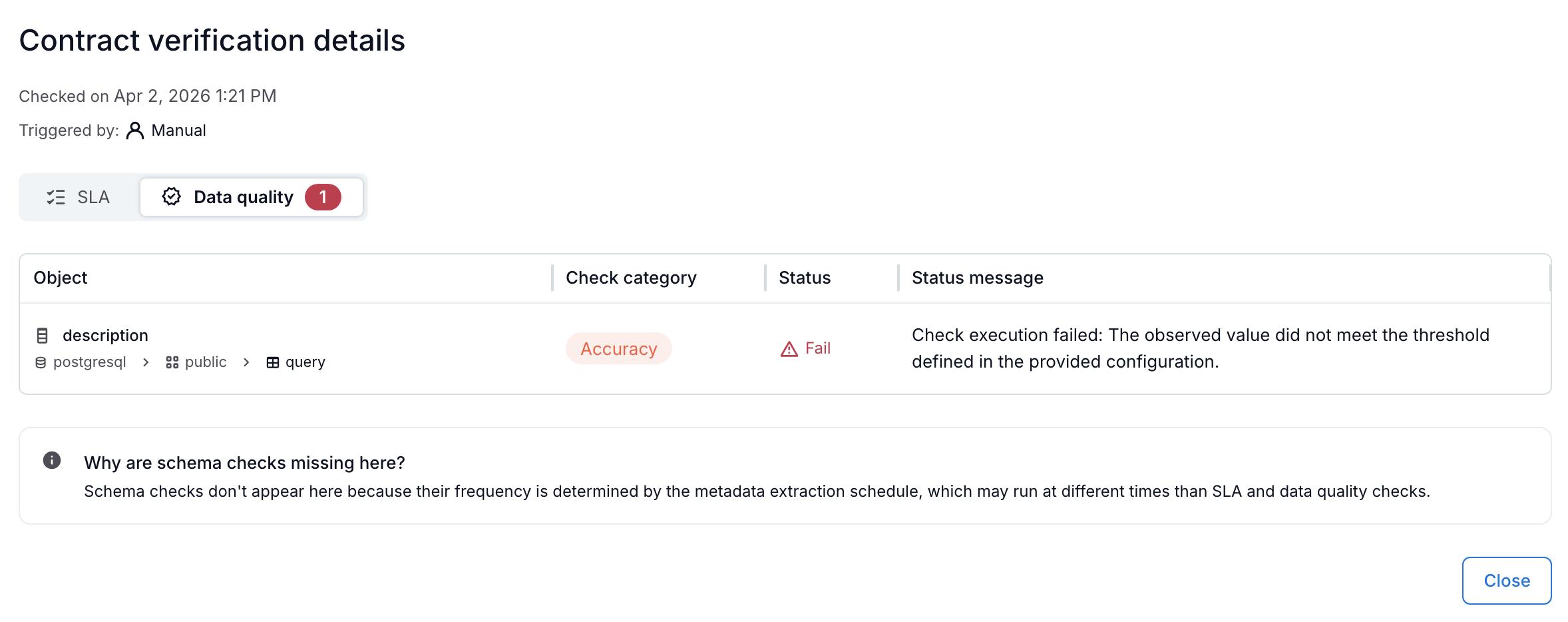Click the Check category column header

[x=631, y=278]
